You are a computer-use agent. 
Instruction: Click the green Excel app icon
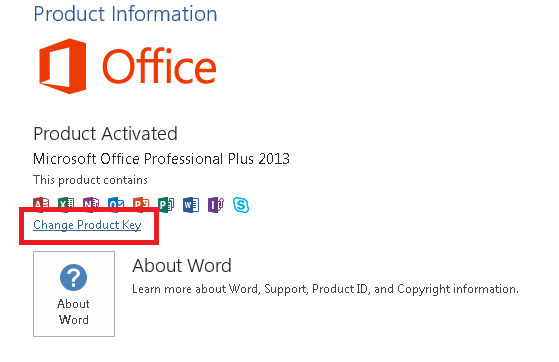(x=66, y=204)
